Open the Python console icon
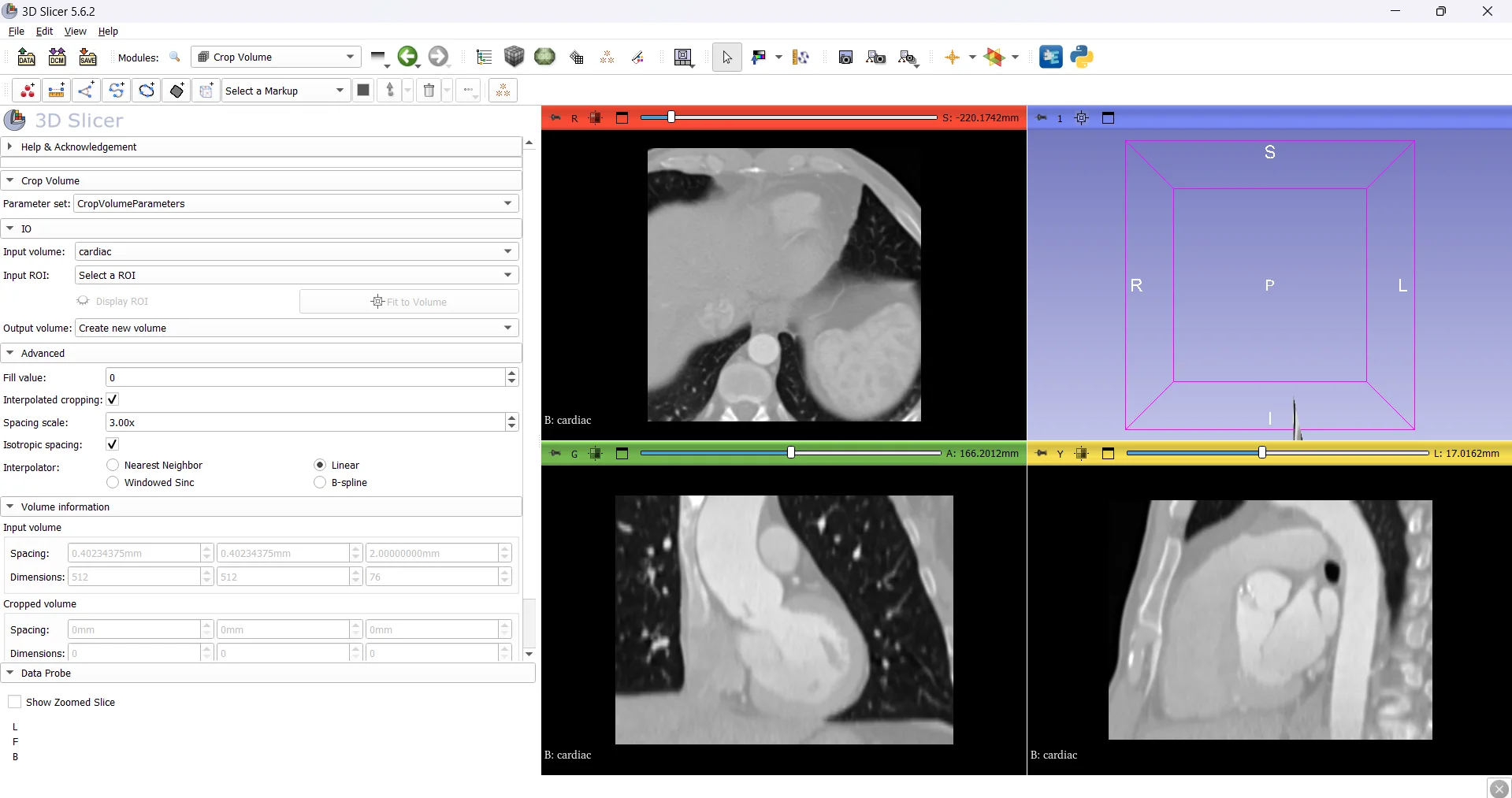 [x=1082, y=57]
